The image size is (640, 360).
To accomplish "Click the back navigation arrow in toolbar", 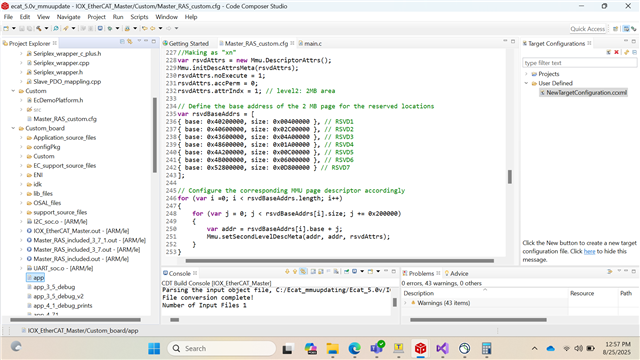I will coord(152,28).
